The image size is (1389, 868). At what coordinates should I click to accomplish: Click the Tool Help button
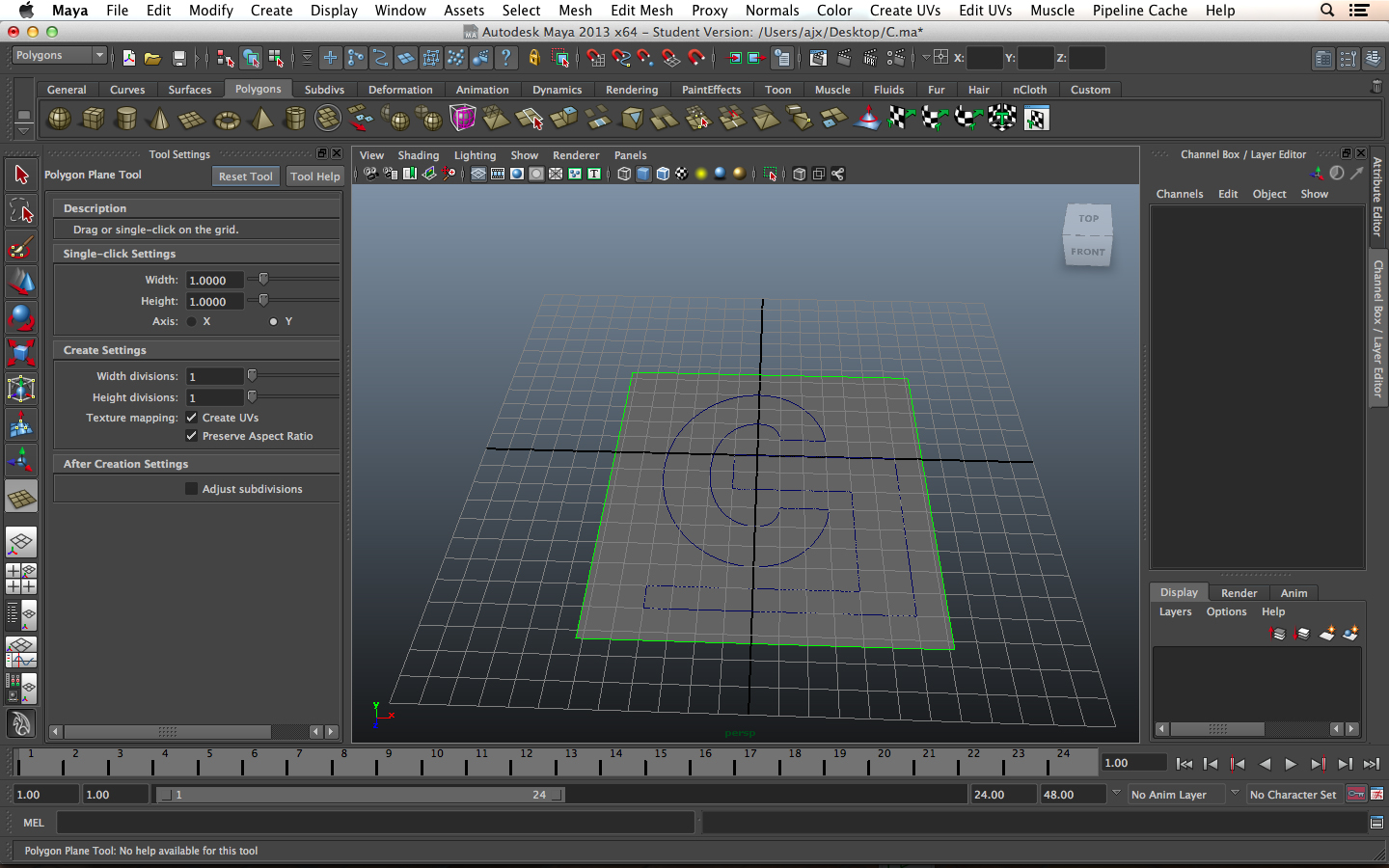pyautogui.click(x=314, y=176)
